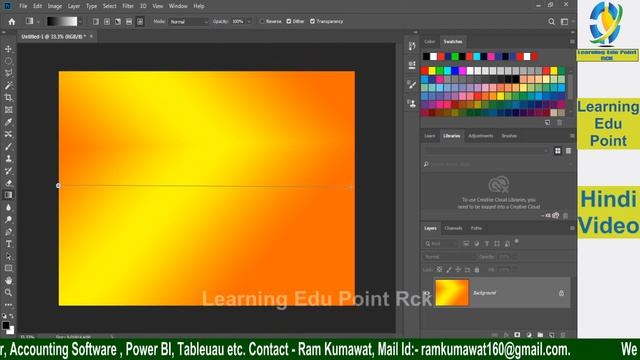Image resolution: width=640 pixels, height=360 pixels.
Task: Open the Opacity dropdown arrow
Action: click(x=249, y=22)
